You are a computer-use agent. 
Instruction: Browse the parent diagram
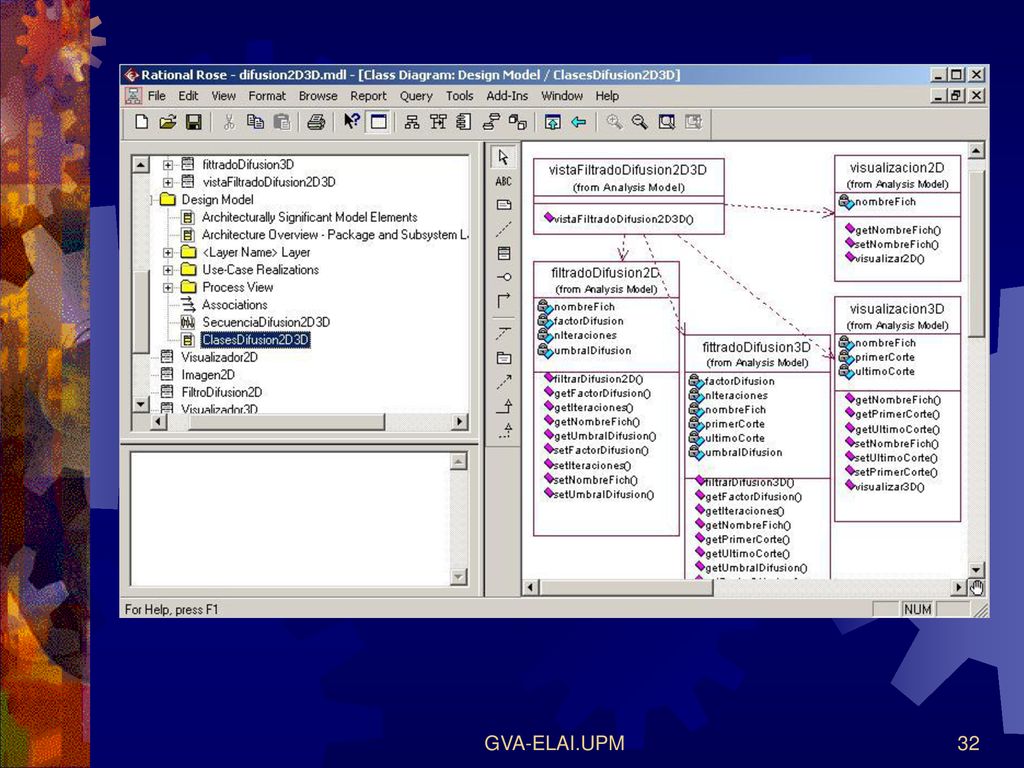pyautogui.click(x=552, y=122)
